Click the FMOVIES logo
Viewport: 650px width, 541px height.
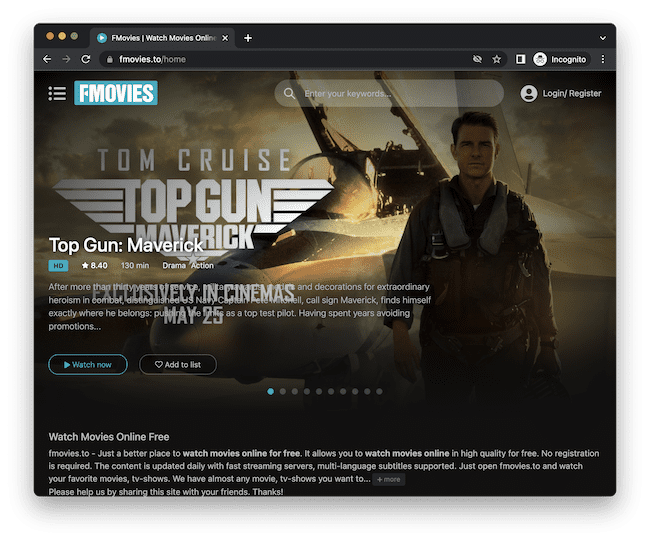click(116, 93)
